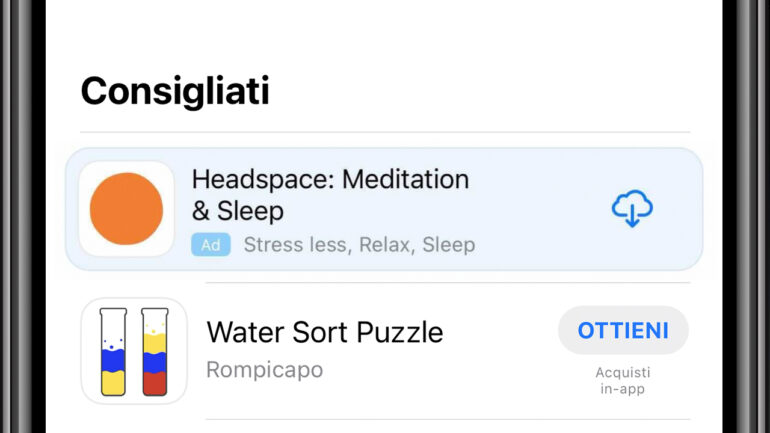Image resolution: width=770 pixels, height=433 pixels.
Task: Tap the yellow liquid at the left tube's bottom
Action: (113, 383)
